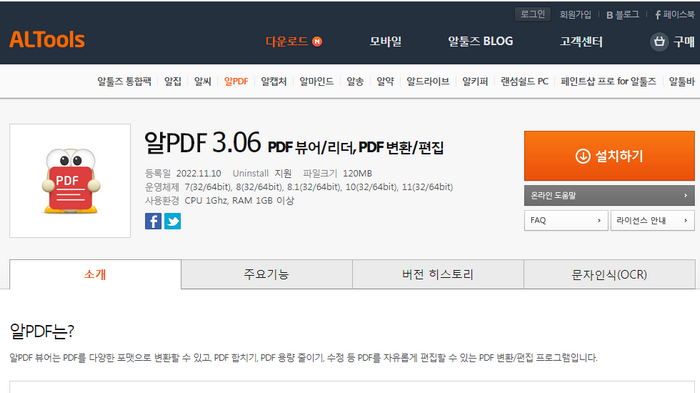
Task: Click registration date 2022.11.10
Action: 199,173
